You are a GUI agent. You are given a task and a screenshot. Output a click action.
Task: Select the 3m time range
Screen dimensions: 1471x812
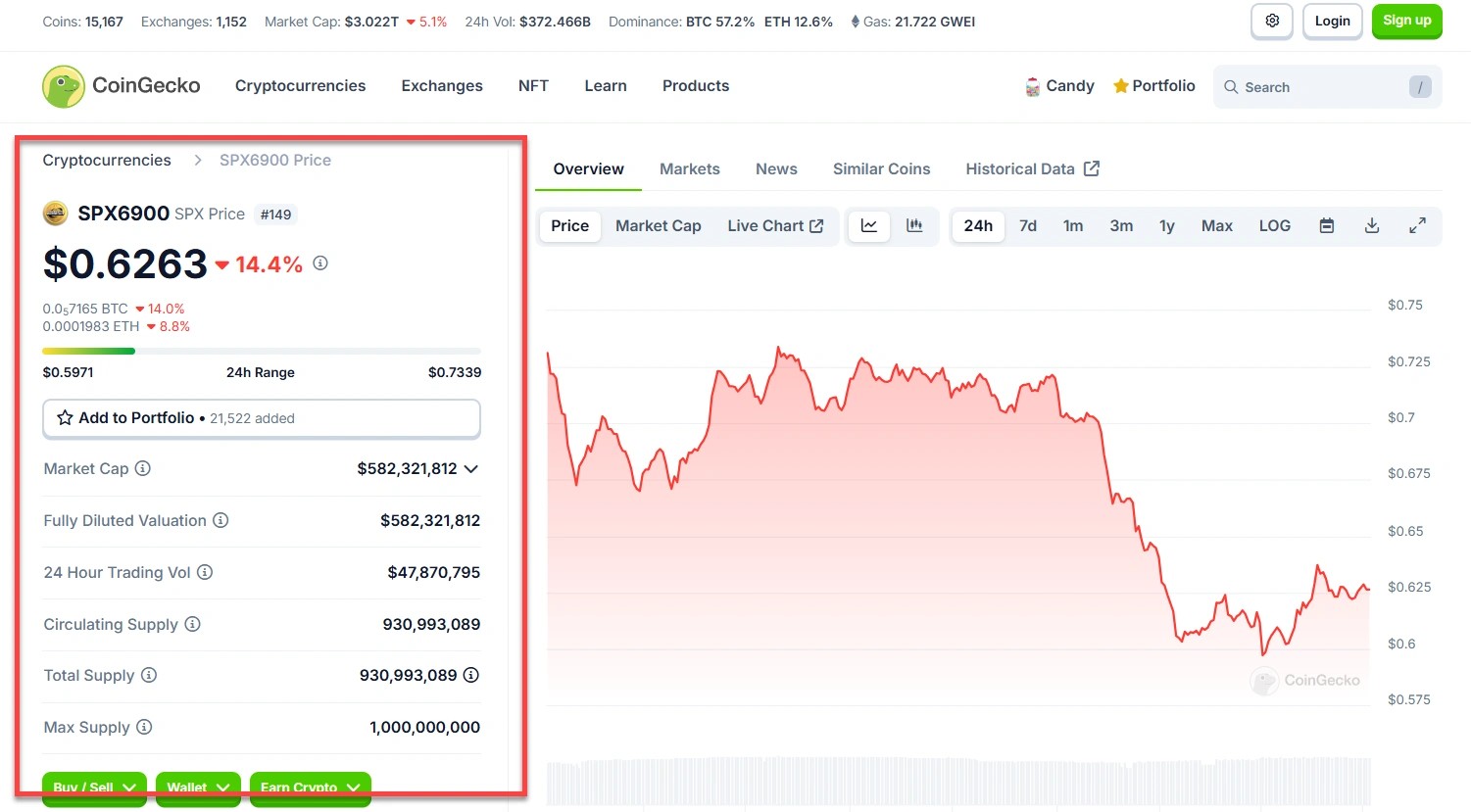pos(1121,225)
